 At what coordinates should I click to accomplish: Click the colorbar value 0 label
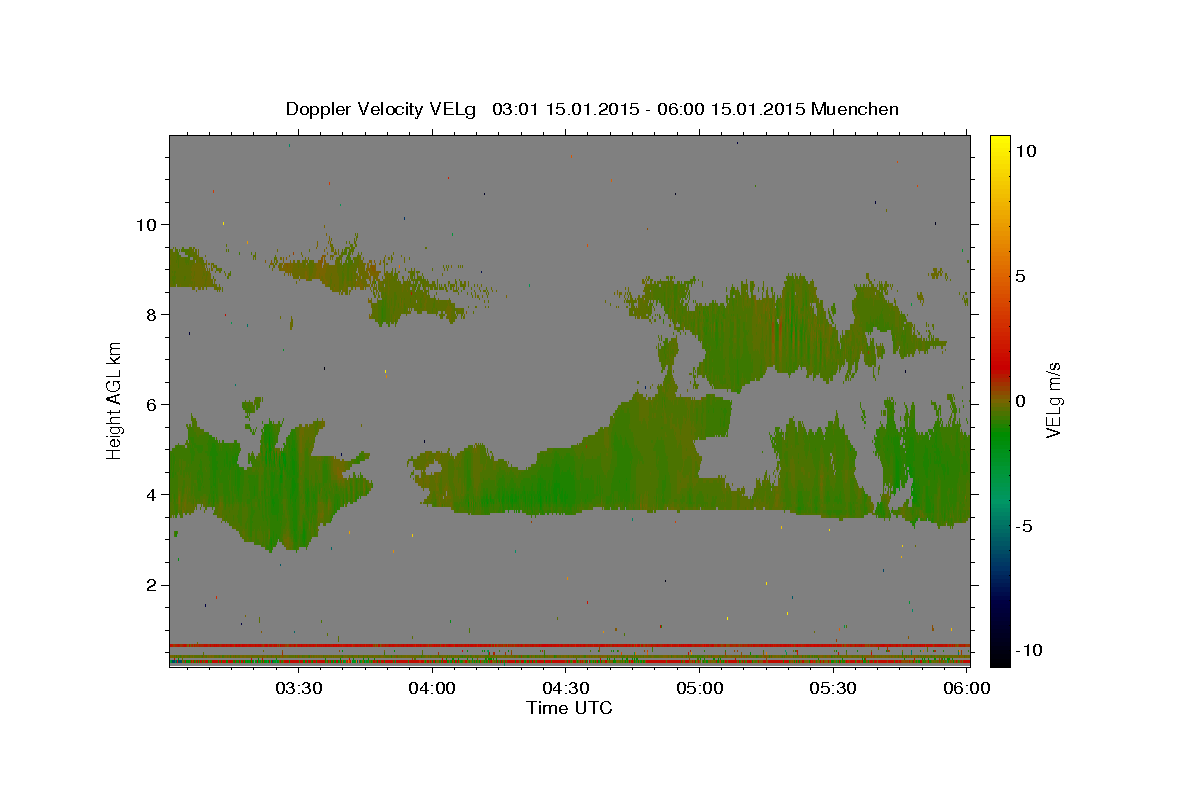tap(1020, 401)
